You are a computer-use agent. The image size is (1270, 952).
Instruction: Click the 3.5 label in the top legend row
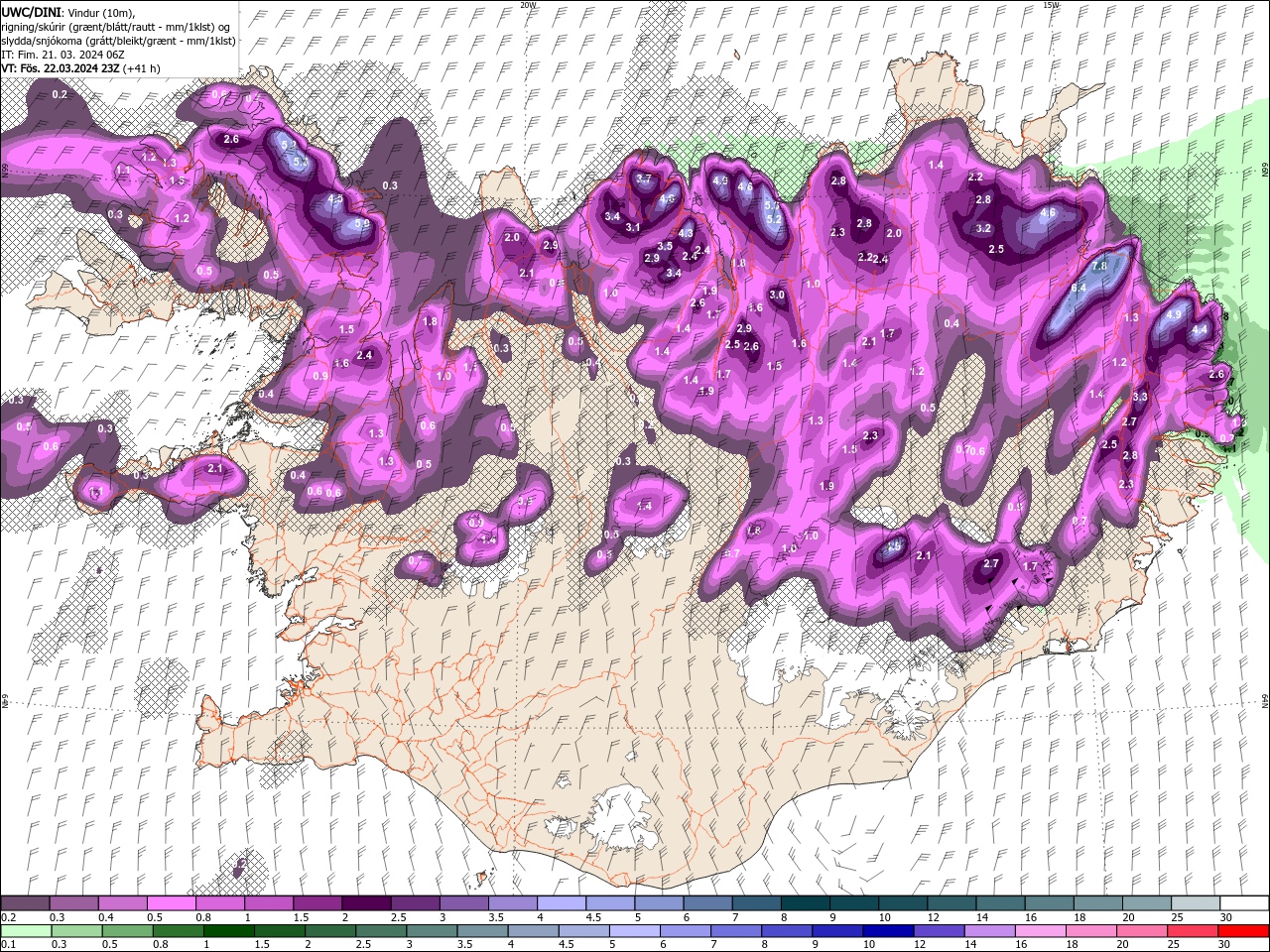tap(495, 917)
